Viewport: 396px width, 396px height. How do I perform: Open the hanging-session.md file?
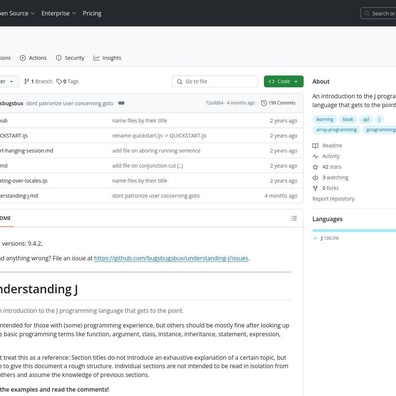(27, 151)
